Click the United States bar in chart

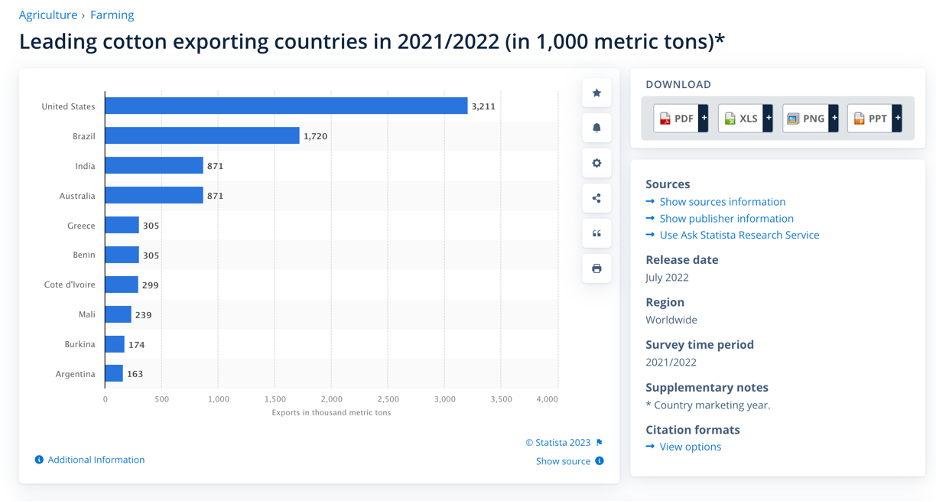(286, 106)
